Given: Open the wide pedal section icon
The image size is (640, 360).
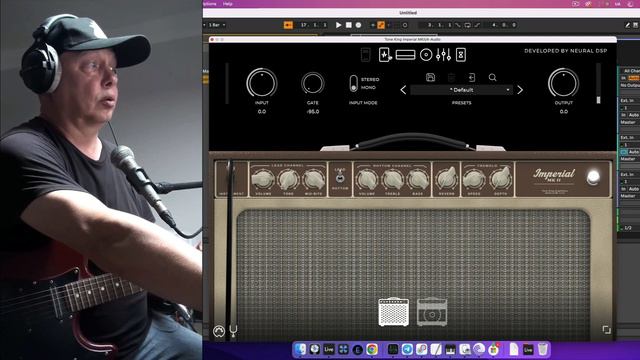Looking at the screenshot, I should pos(405,55).
